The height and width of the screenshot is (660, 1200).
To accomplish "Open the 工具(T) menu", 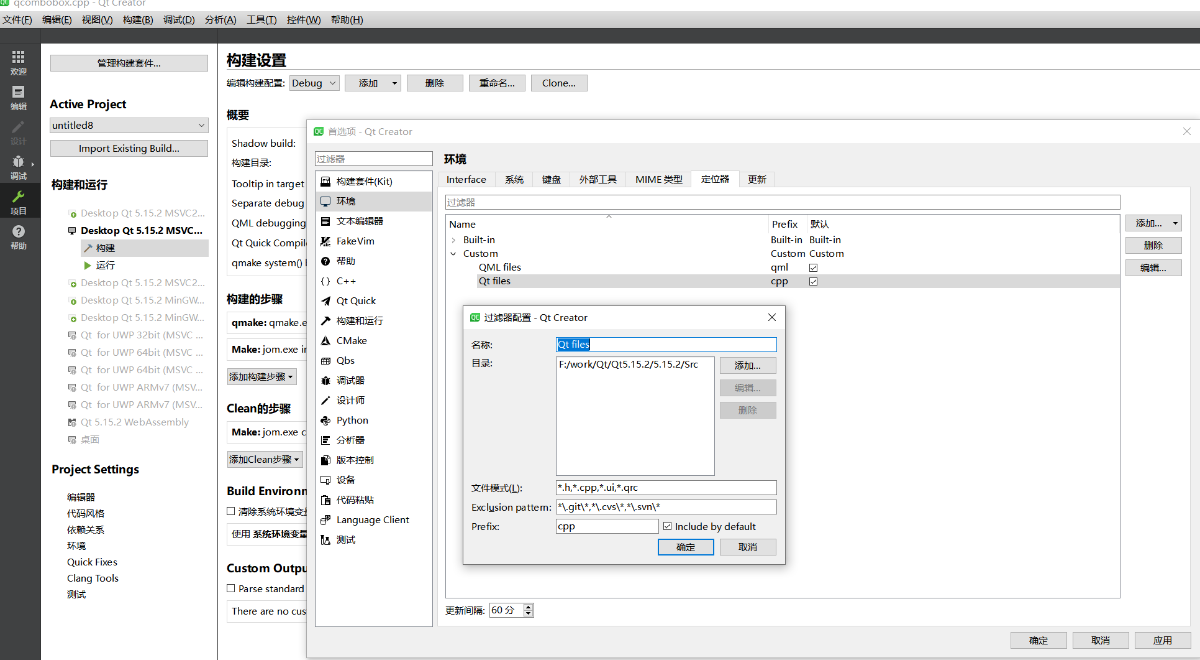I will (261, 20).
